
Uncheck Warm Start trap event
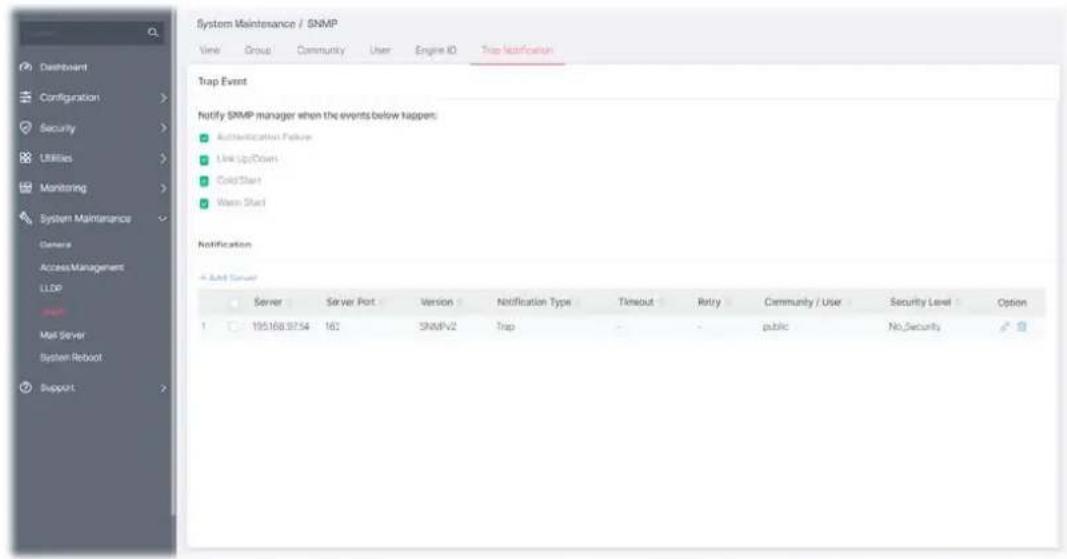tap(203, 204)
